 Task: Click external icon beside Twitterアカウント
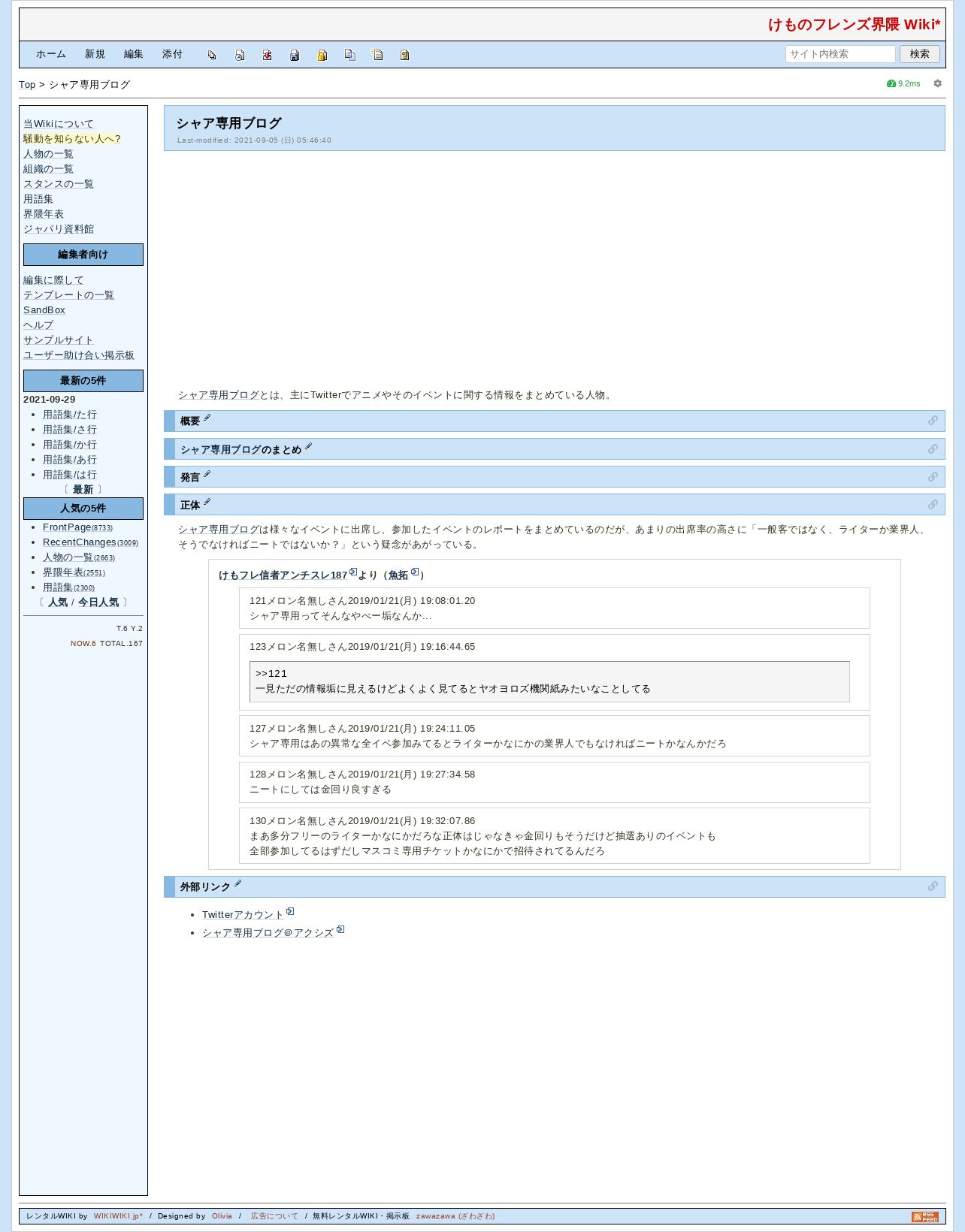(290, 912)
